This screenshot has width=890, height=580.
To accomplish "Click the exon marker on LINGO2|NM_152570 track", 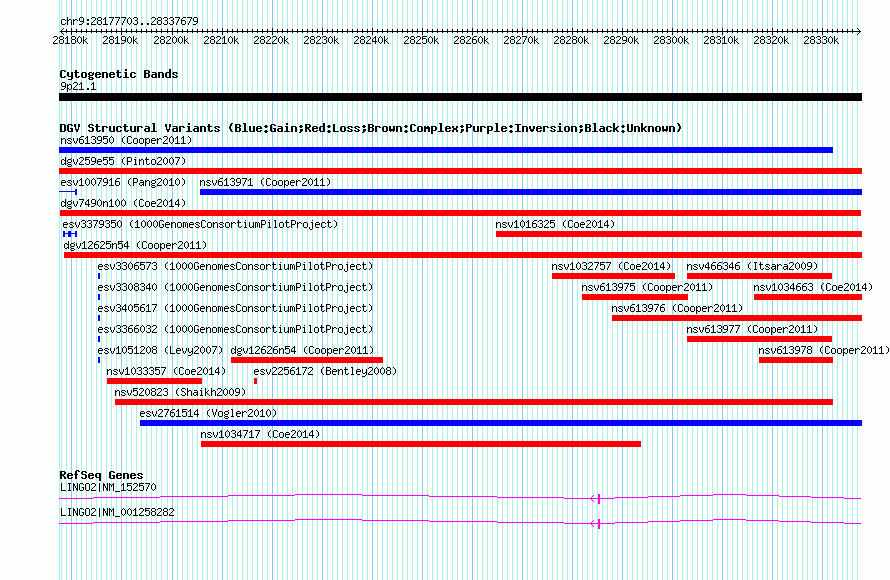I will tap(599, 499).
